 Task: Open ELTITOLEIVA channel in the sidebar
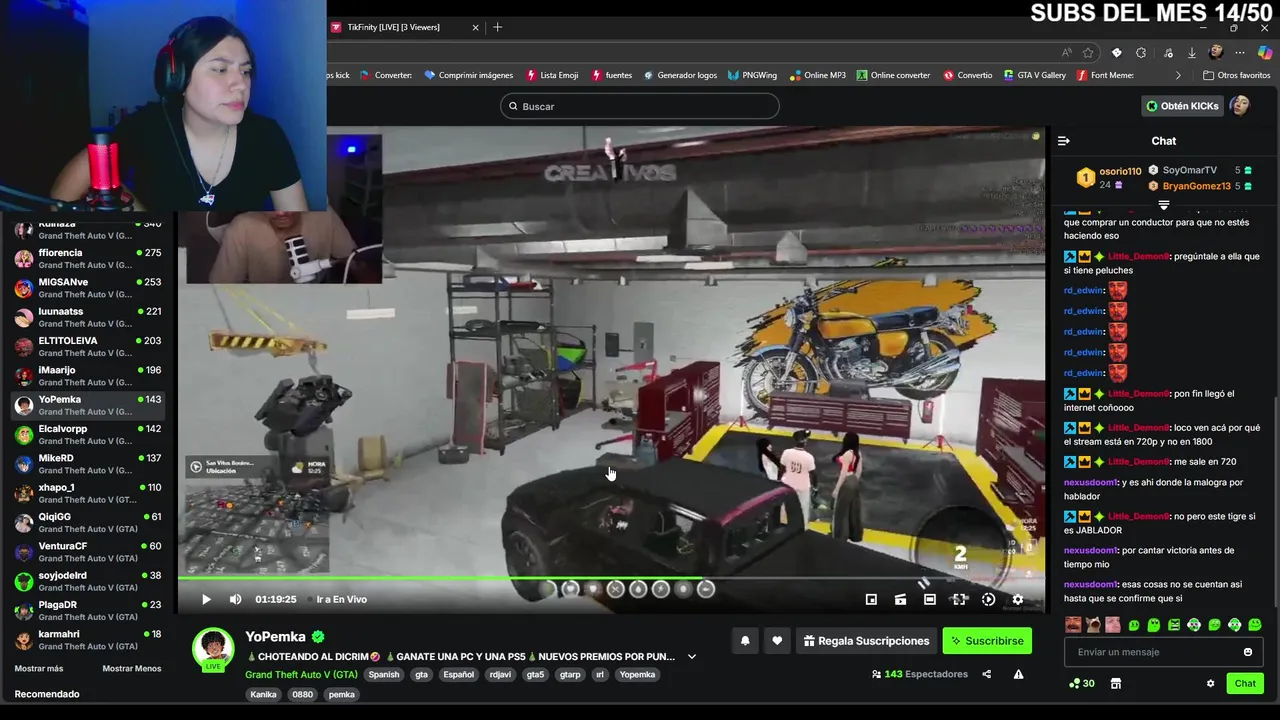point(88,346)
